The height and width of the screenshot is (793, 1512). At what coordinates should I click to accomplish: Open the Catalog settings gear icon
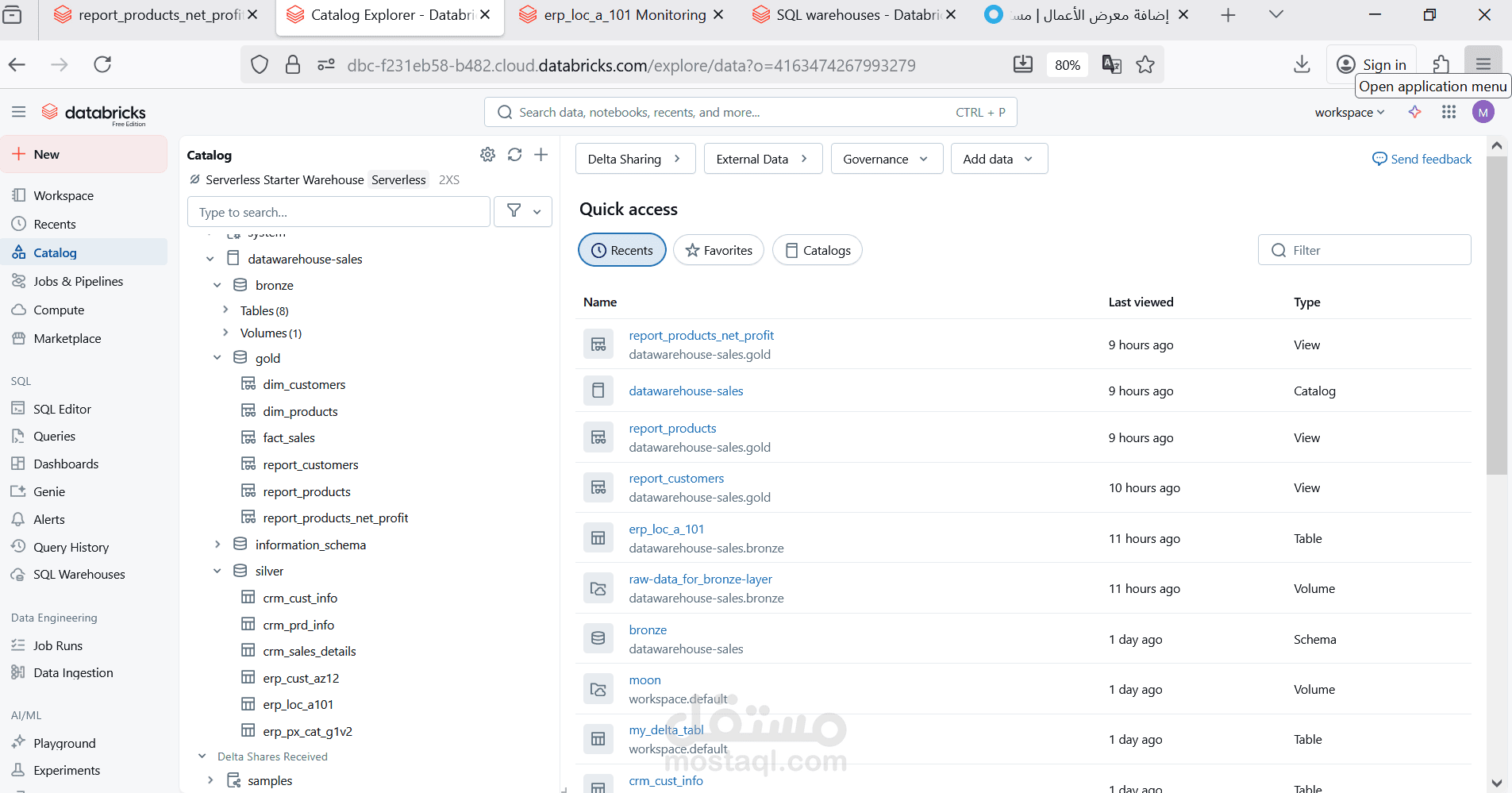tap(487, 155)
